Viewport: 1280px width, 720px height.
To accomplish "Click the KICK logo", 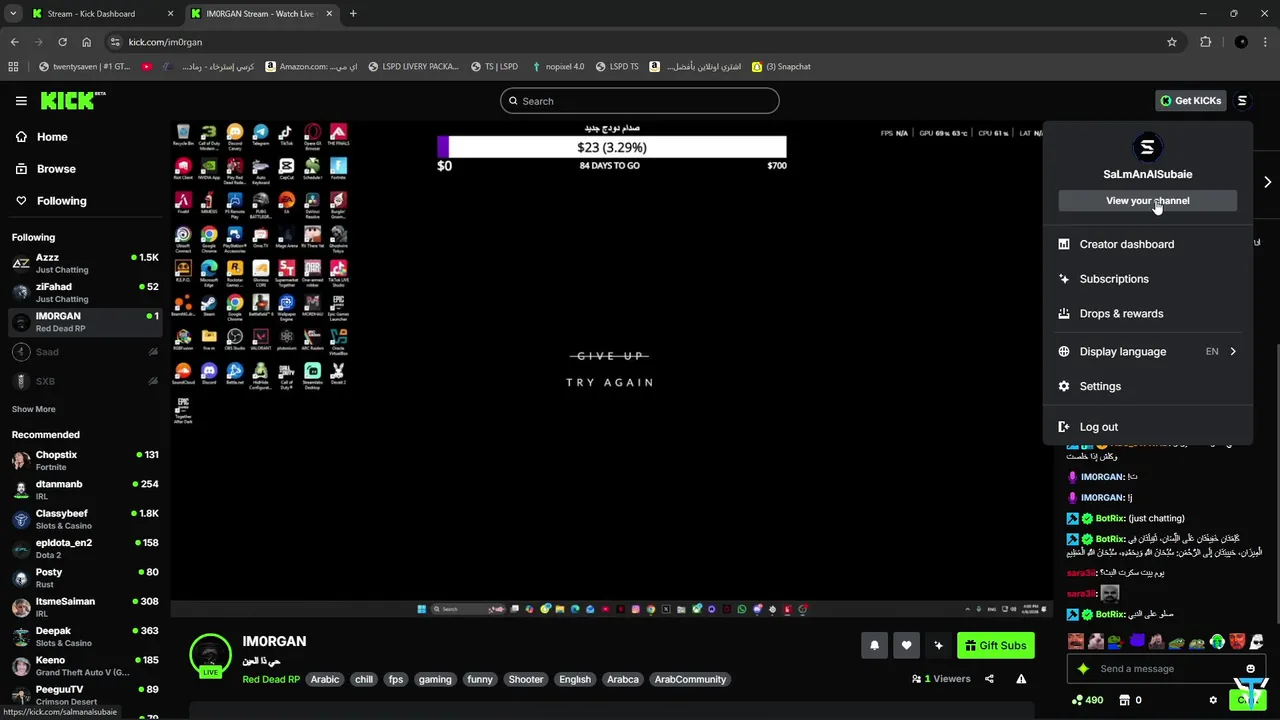I will (x=72, y=100).
